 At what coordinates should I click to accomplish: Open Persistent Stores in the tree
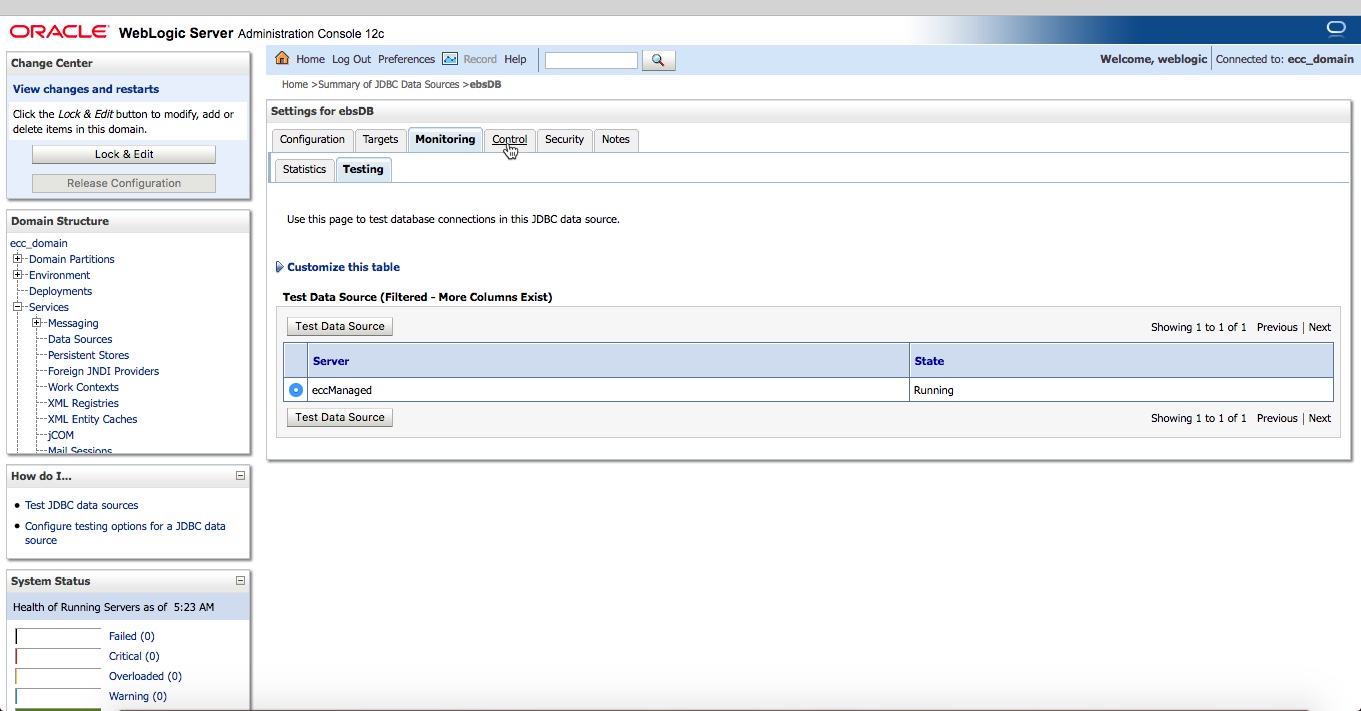click(x=88, y=355)
